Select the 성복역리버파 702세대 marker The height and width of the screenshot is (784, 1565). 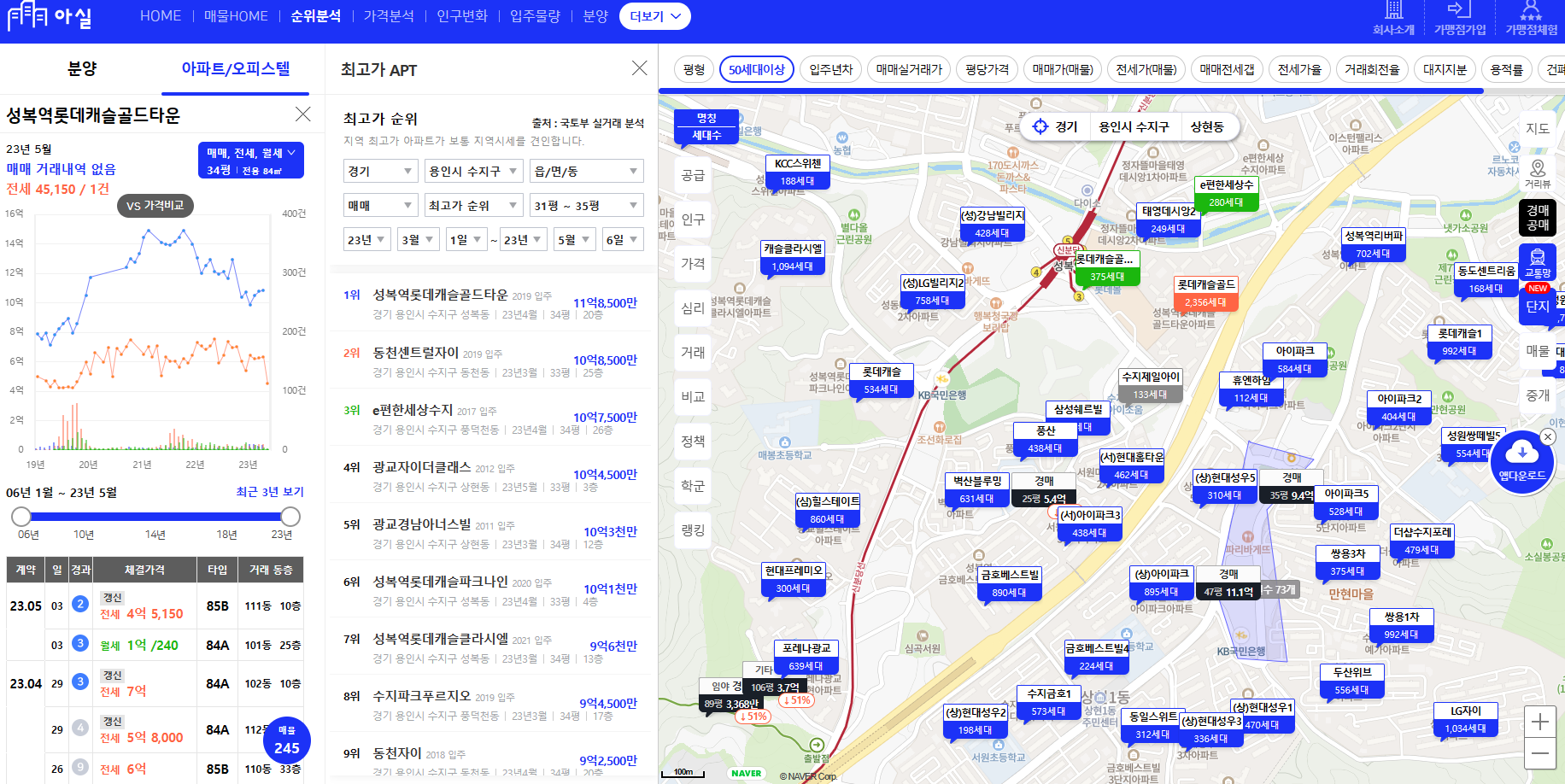(1373, 244)
